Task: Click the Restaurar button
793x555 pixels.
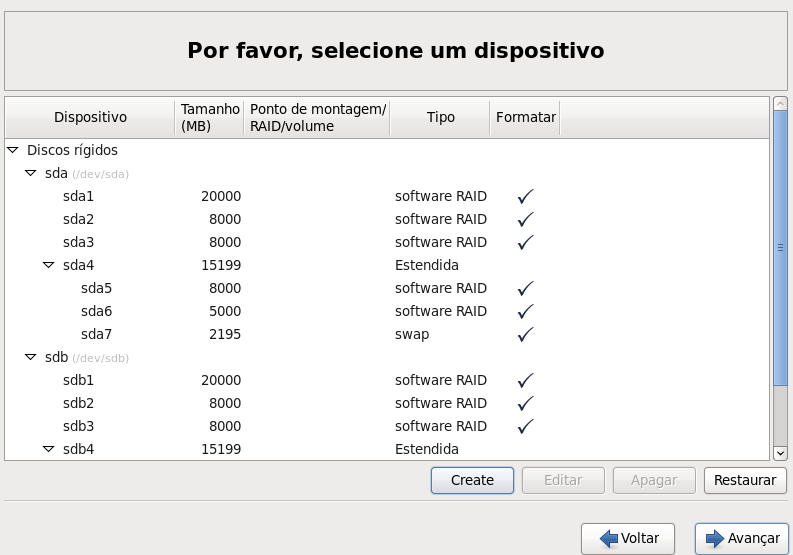Action: (745, 480)
